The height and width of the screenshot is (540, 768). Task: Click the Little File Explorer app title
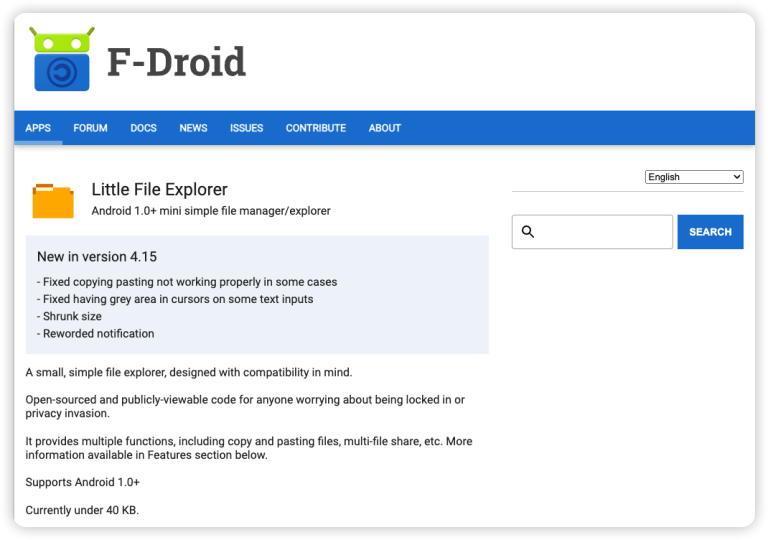click(x=159, y=189)
